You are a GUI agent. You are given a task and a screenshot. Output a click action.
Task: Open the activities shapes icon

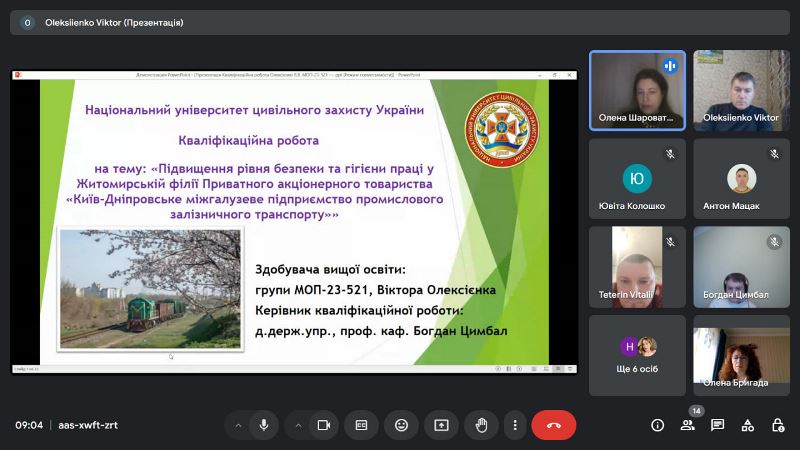pos(747,425)
